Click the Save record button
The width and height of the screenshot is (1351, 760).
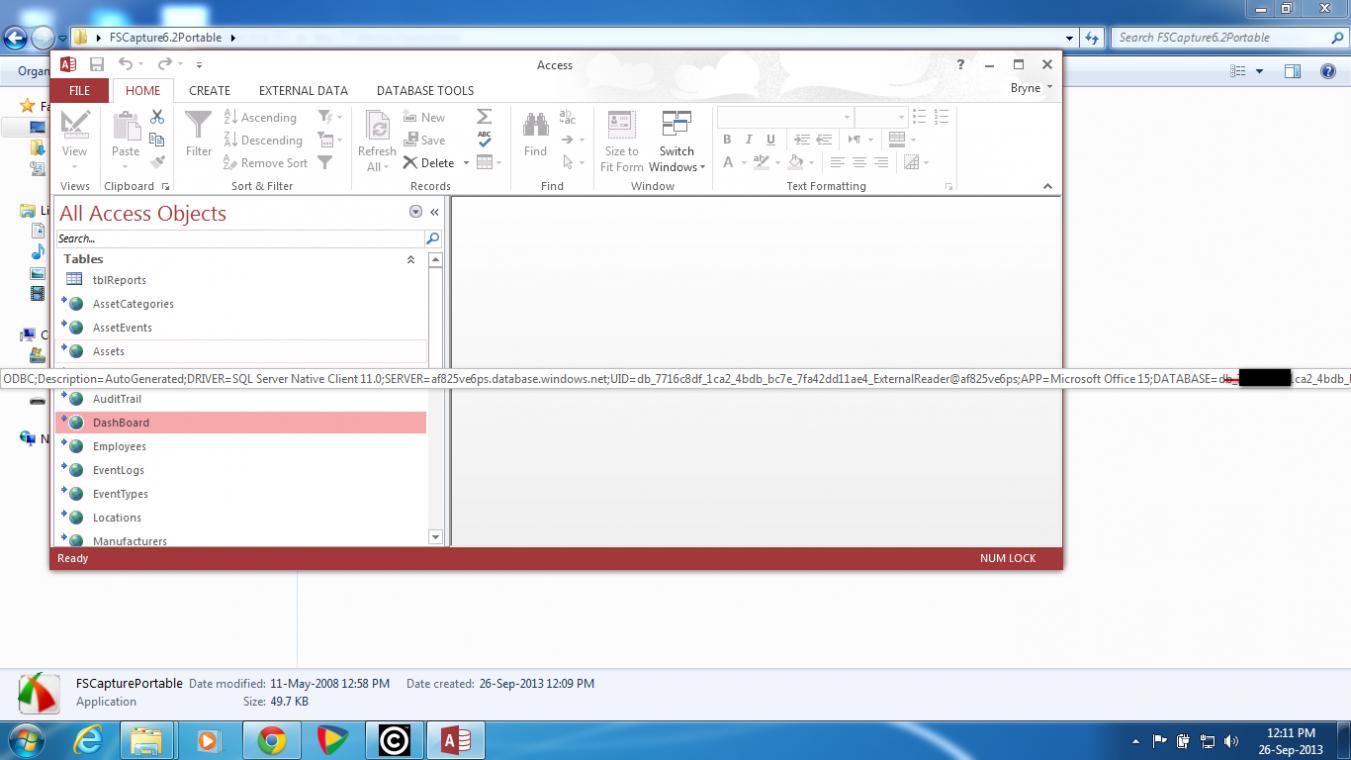pyautogui.click(x=424, y=140)
